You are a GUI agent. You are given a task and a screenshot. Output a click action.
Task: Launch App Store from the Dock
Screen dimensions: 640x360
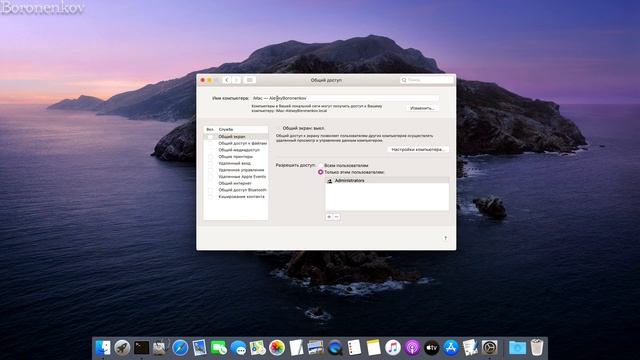coord(451,348)
